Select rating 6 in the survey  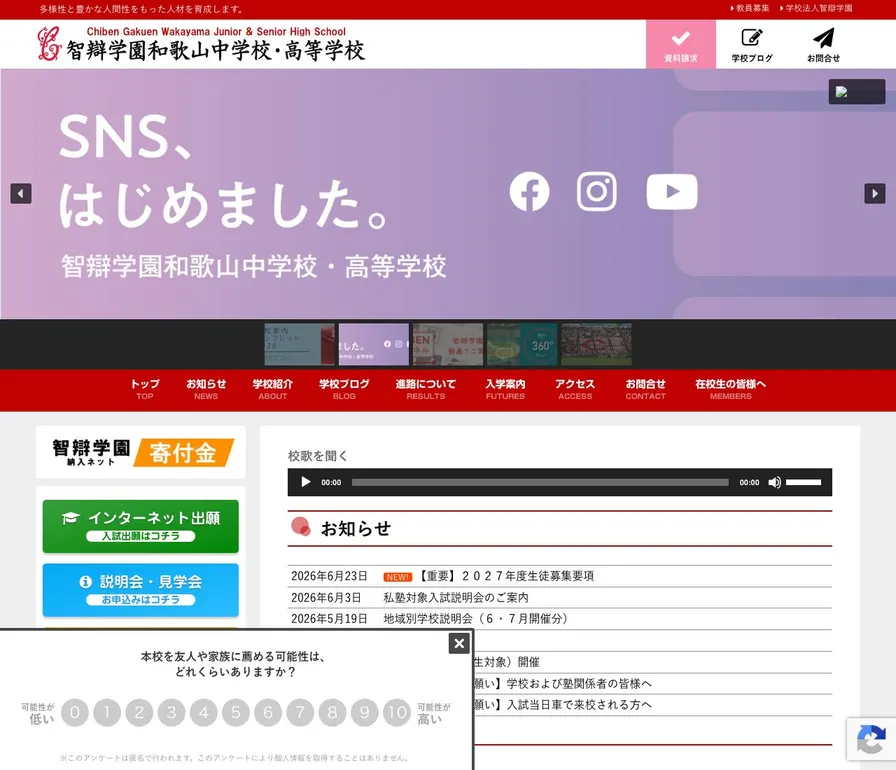coord(268,712)
